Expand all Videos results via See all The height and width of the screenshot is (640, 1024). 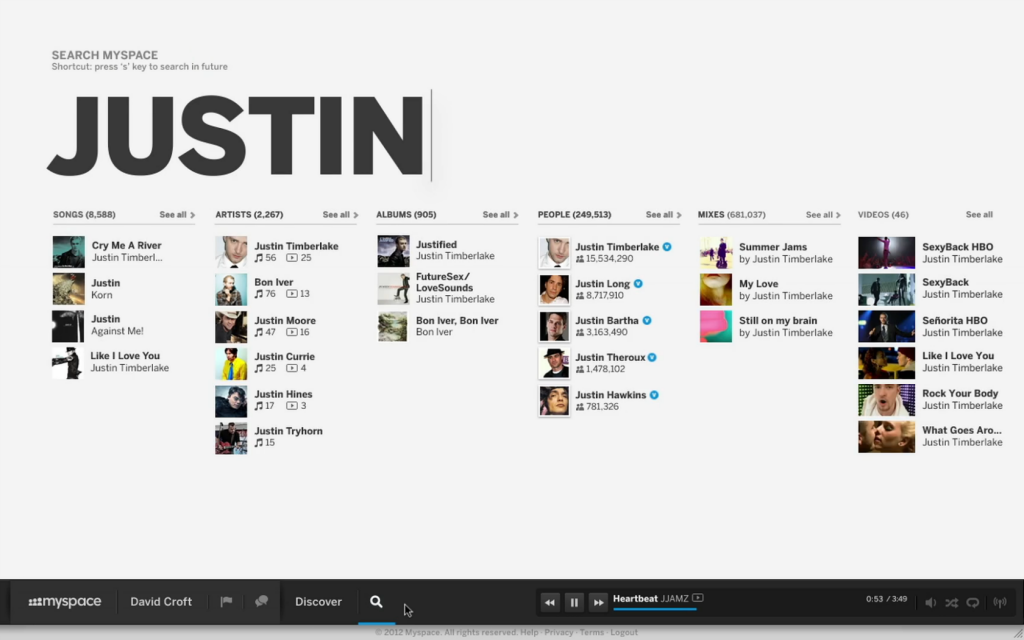click(979, 214)
